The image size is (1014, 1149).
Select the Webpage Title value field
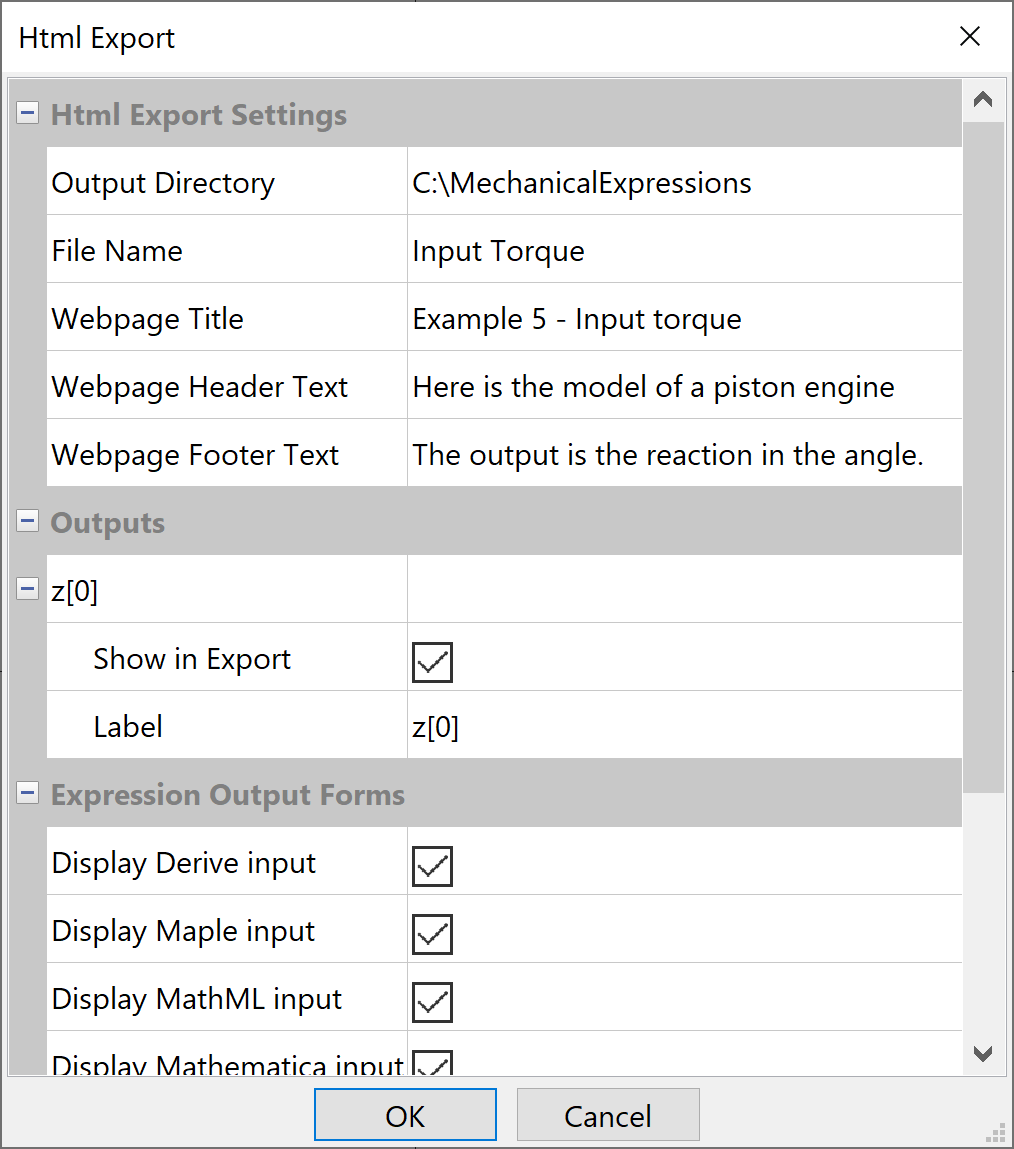tap(683, 319)
